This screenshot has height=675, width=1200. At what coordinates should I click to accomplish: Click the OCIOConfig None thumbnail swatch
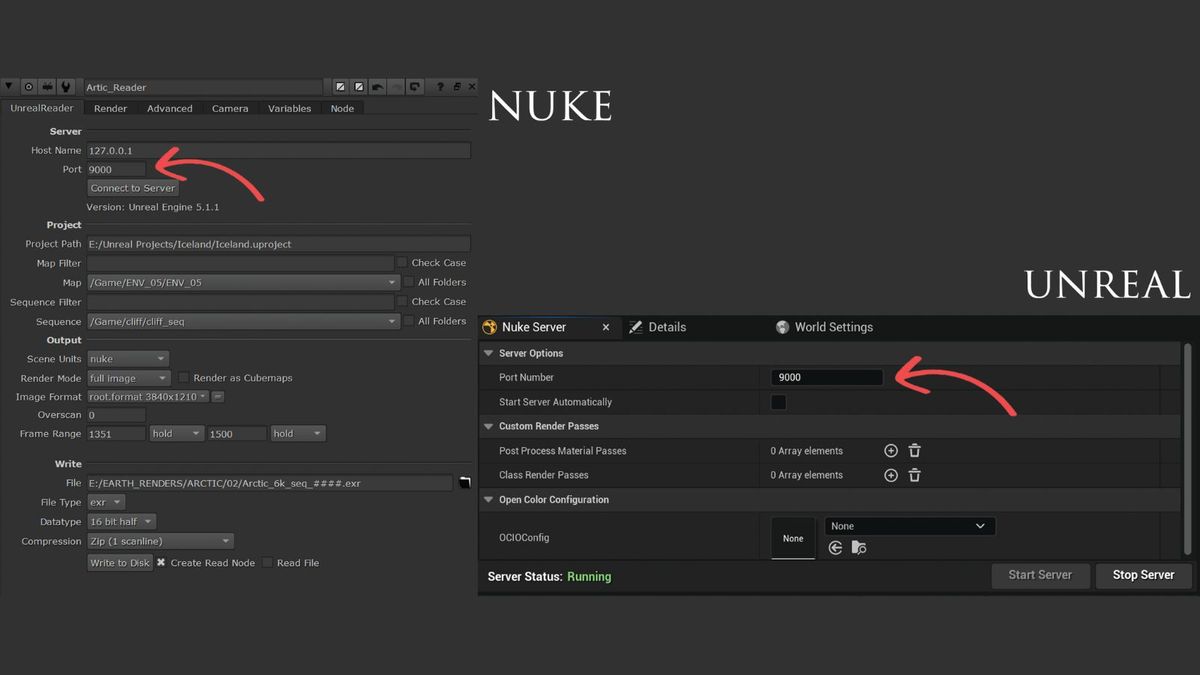point(793,538)
